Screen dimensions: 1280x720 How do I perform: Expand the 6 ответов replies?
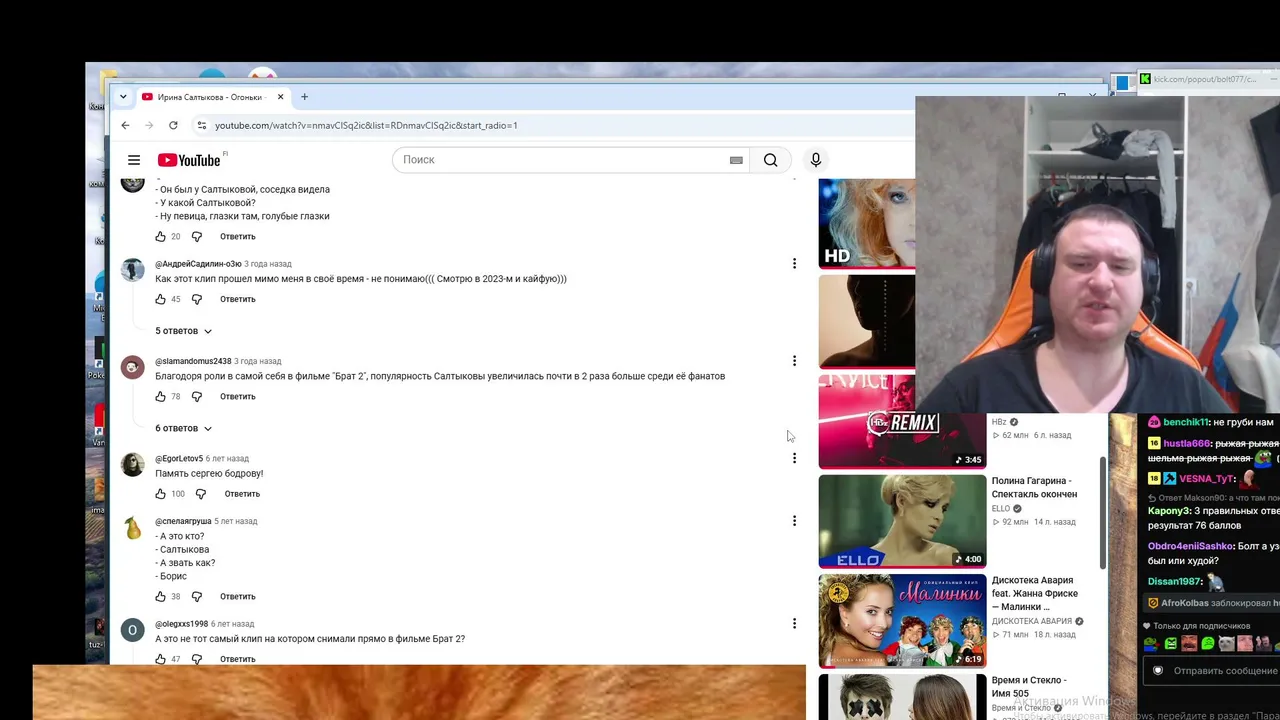pyautogui.click(x=183, y=428)
